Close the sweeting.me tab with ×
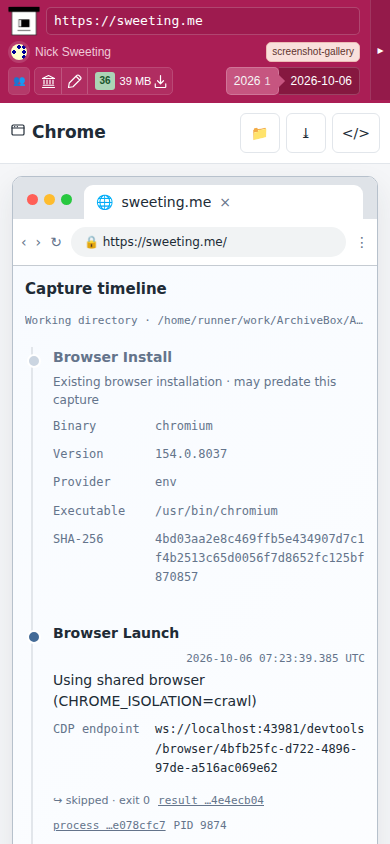The image size is (390, 844). 225,202
